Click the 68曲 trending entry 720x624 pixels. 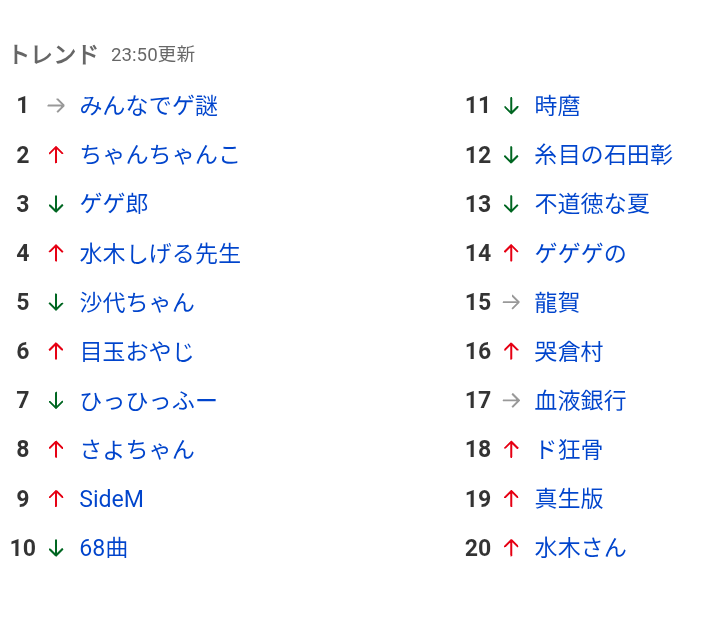point(103,548)
